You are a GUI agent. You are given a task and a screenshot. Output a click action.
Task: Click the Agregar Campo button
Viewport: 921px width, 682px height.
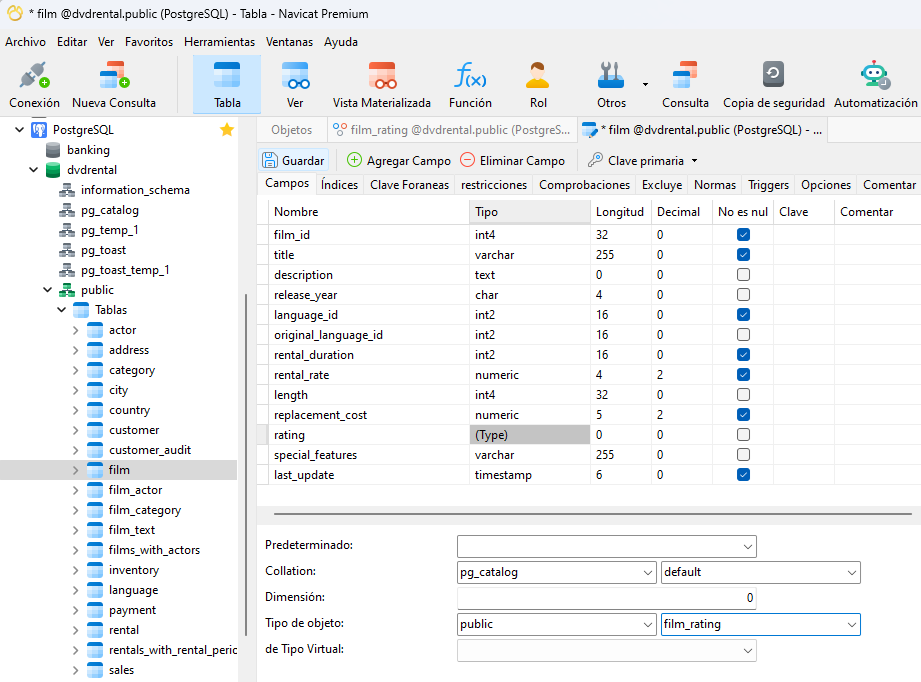click(x=399, y=160)
